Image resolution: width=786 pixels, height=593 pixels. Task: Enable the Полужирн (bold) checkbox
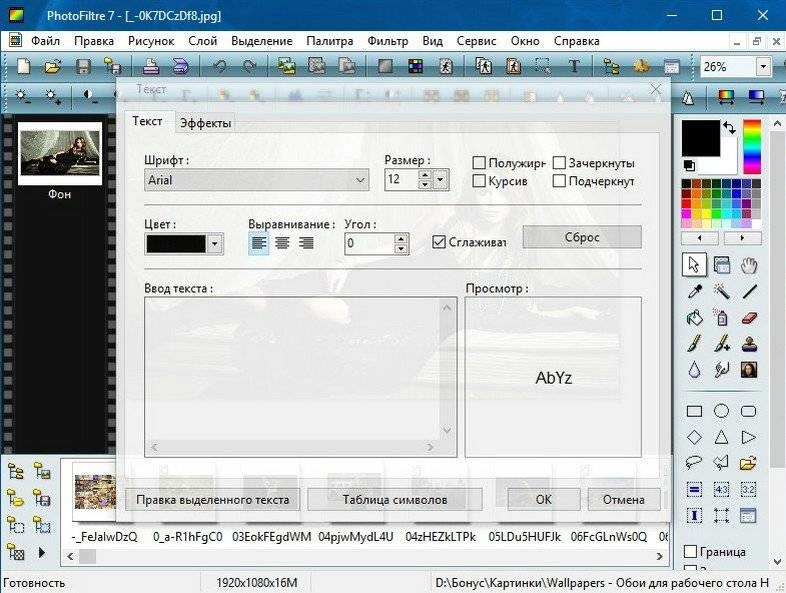pyautogui.click(x=479, y=163)
